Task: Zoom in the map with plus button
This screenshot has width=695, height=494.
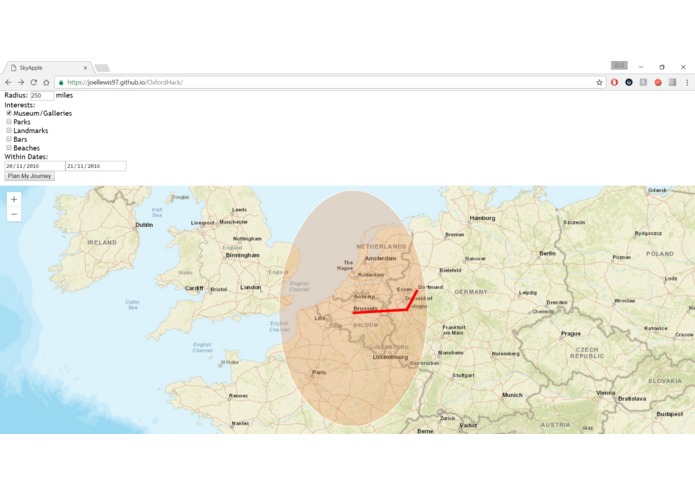Action: point(14,199)
